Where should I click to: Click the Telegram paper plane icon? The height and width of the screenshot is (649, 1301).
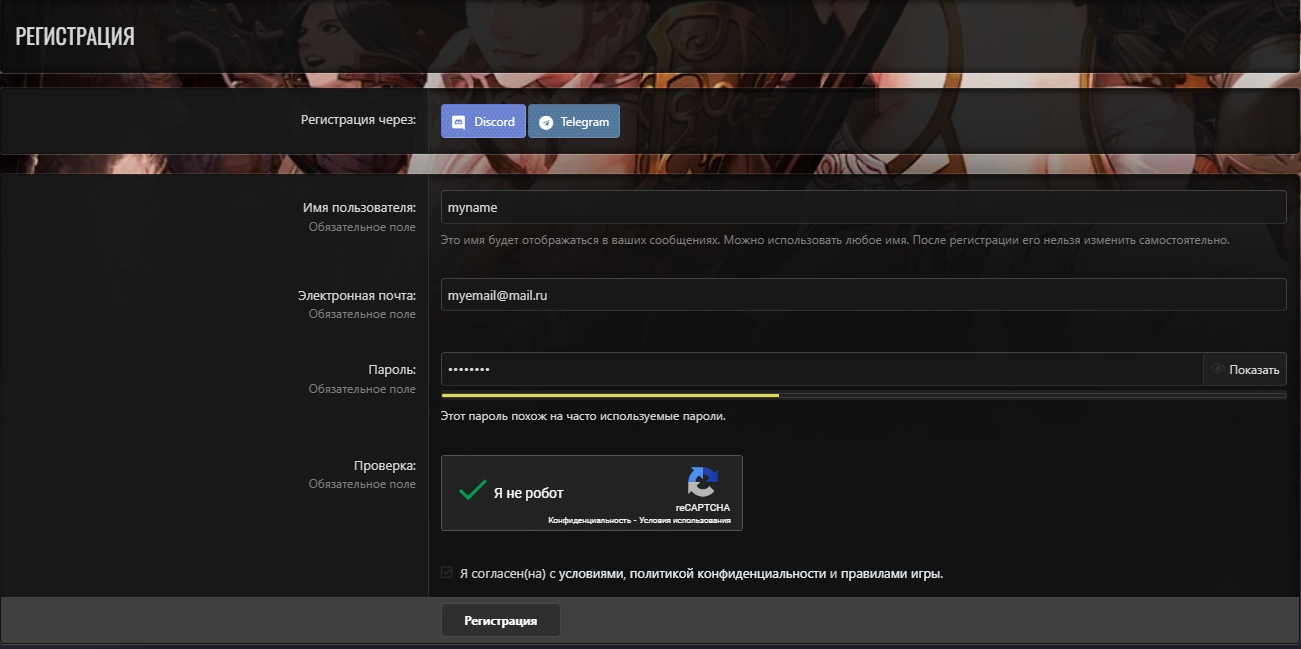546,122
